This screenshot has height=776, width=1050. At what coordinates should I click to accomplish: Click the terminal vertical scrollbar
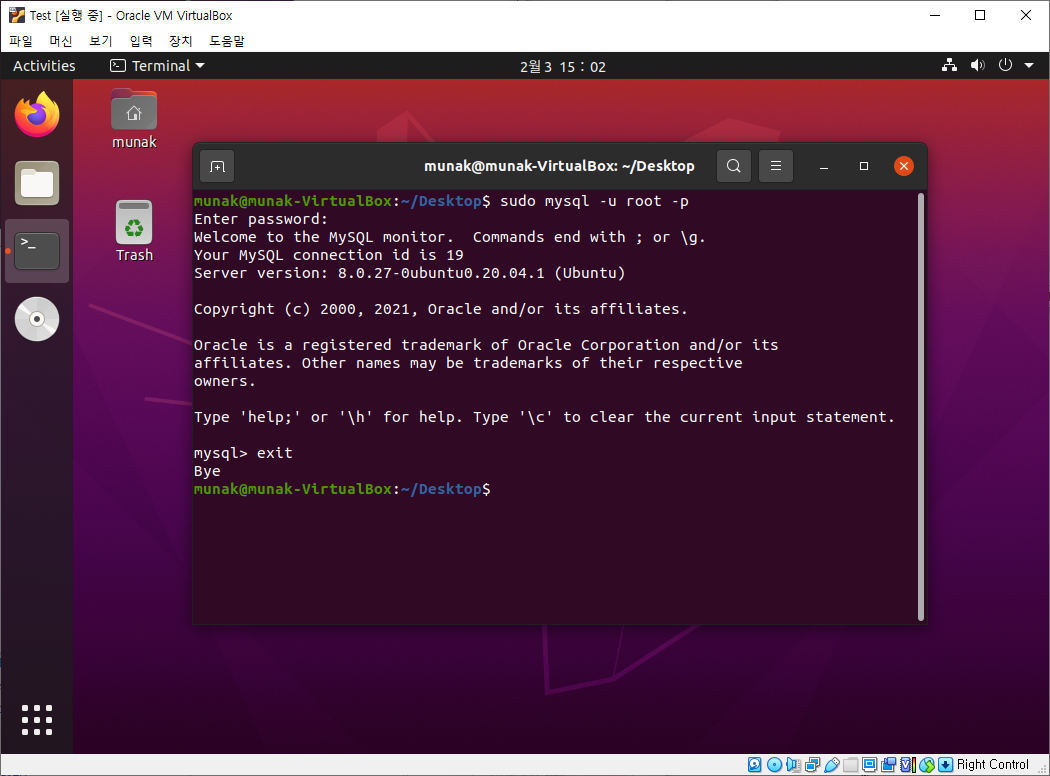click(x=921, y=406)
